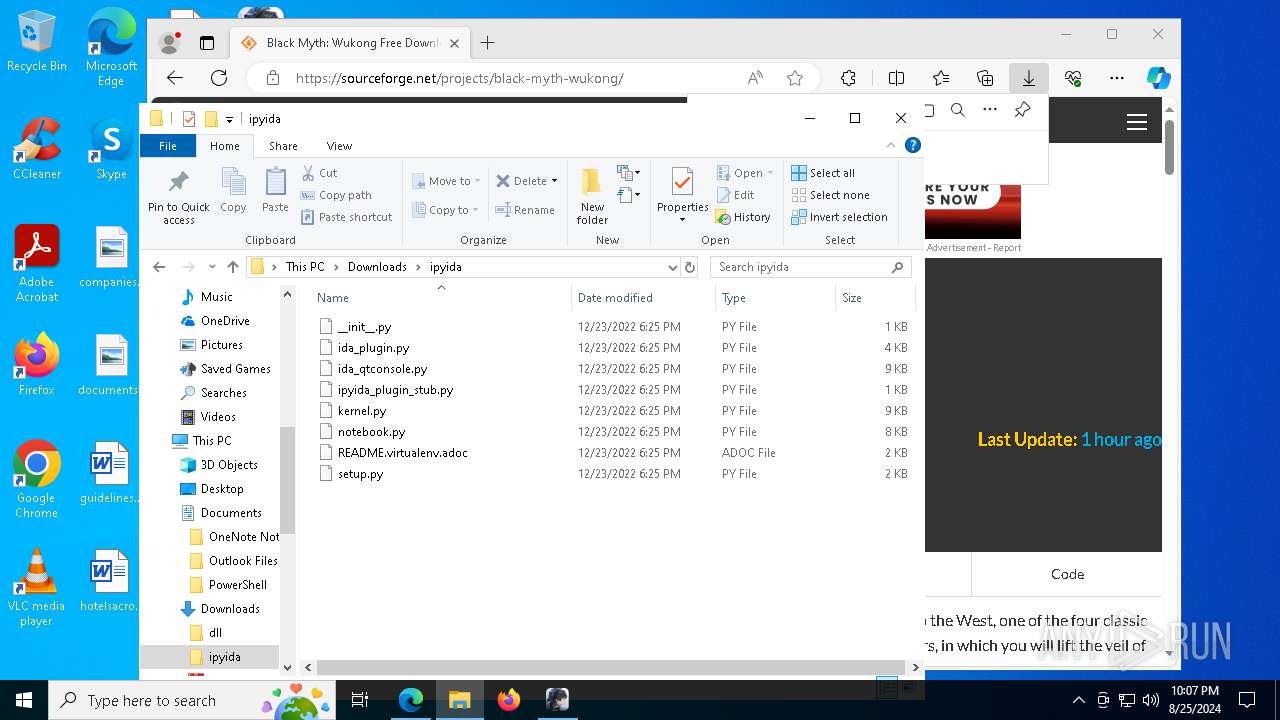This screenshot has height=720, width=1280.
Task: Select the kernel.py file
Action: click(x=361, y=411)
